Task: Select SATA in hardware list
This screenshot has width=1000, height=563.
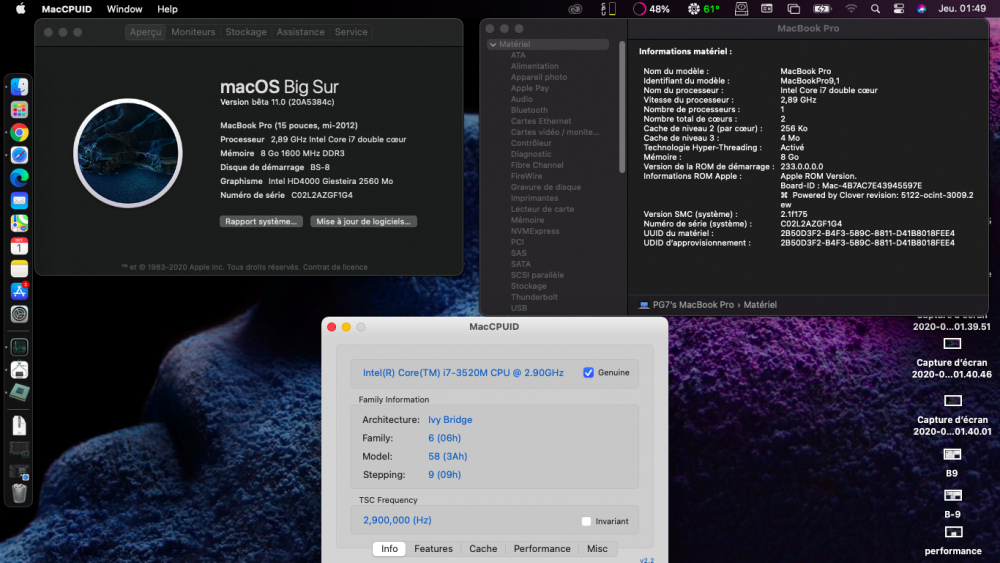Action: pos(520,264)
